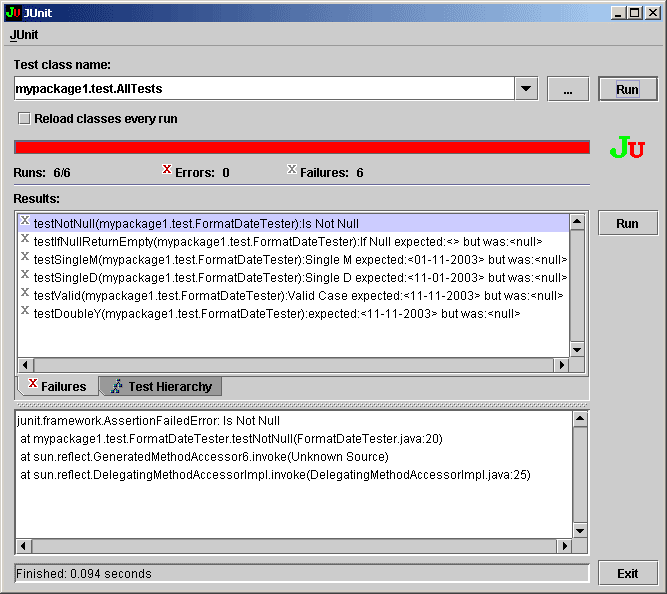Click failure X icon beside testNotNull
This screenshot has width=667, height=594.
25,223
